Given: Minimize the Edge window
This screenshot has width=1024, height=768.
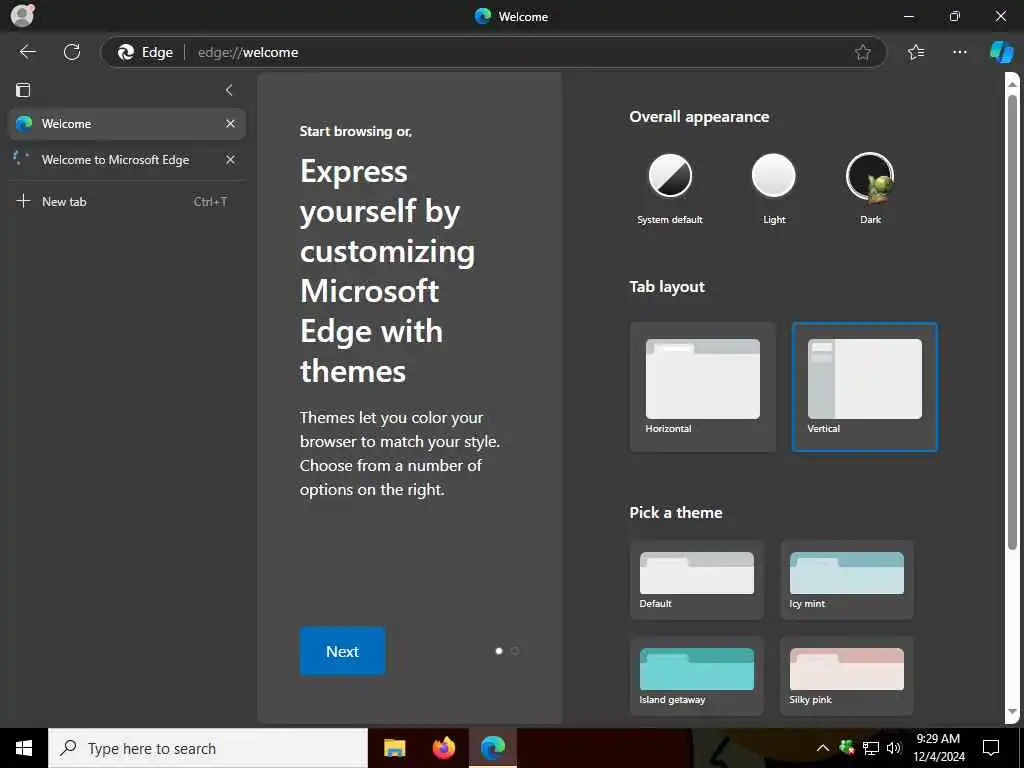Looking at the screenshot, I should (908, 16).
